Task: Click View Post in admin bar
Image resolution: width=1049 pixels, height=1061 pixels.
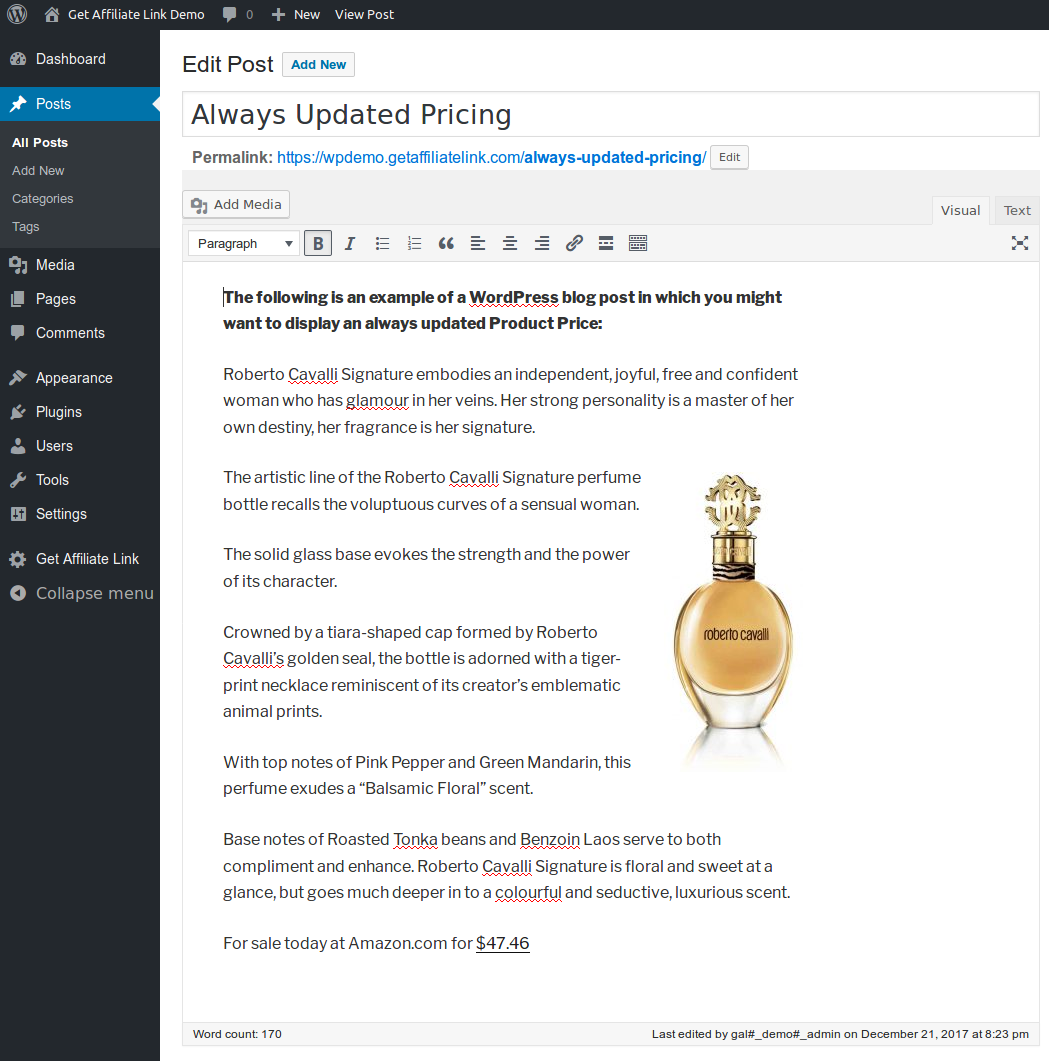Action: pos(364,14)
